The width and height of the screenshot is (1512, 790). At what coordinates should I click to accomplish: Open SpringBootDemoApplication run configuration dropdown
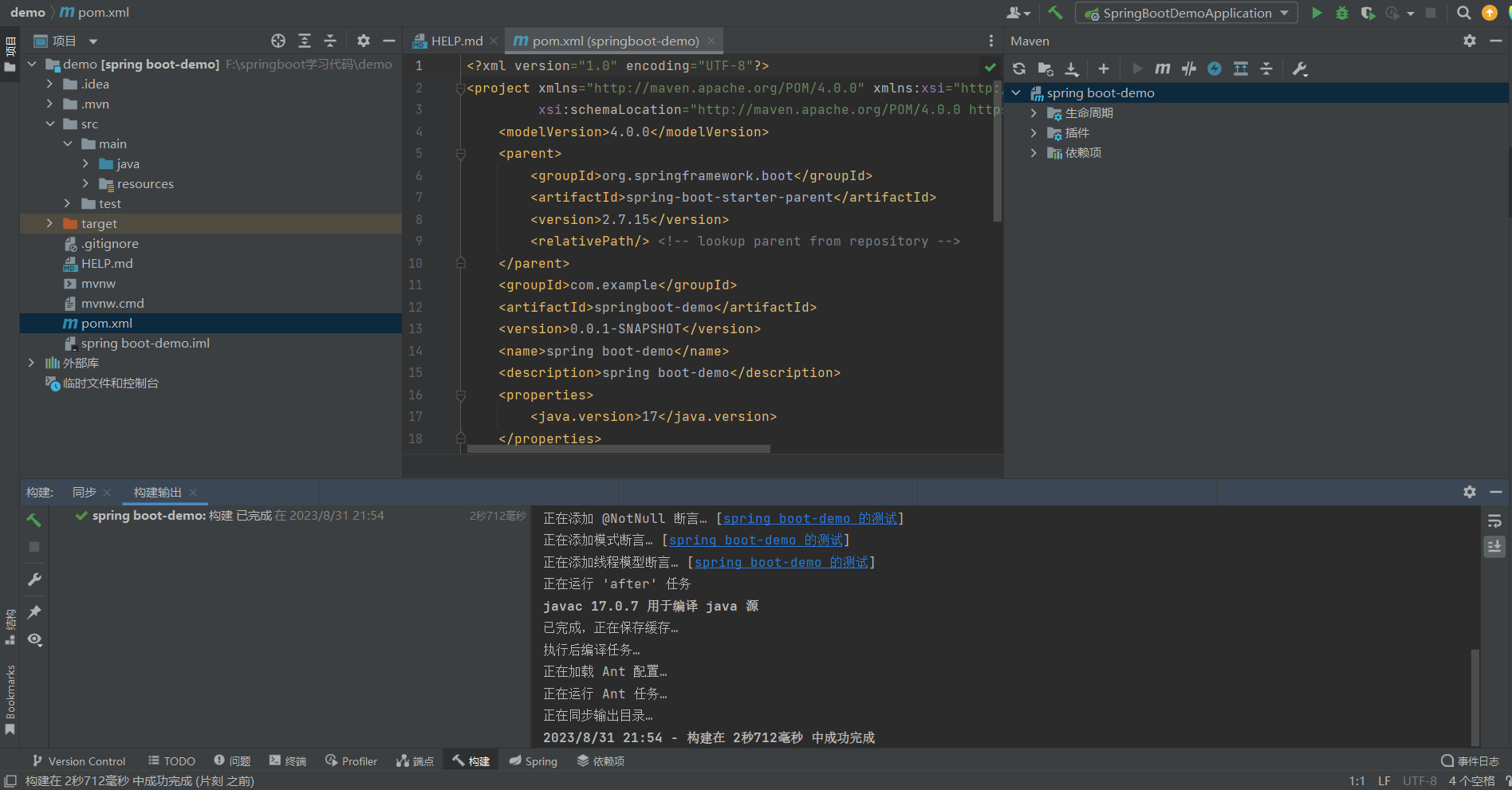[x=1186, y=13]
